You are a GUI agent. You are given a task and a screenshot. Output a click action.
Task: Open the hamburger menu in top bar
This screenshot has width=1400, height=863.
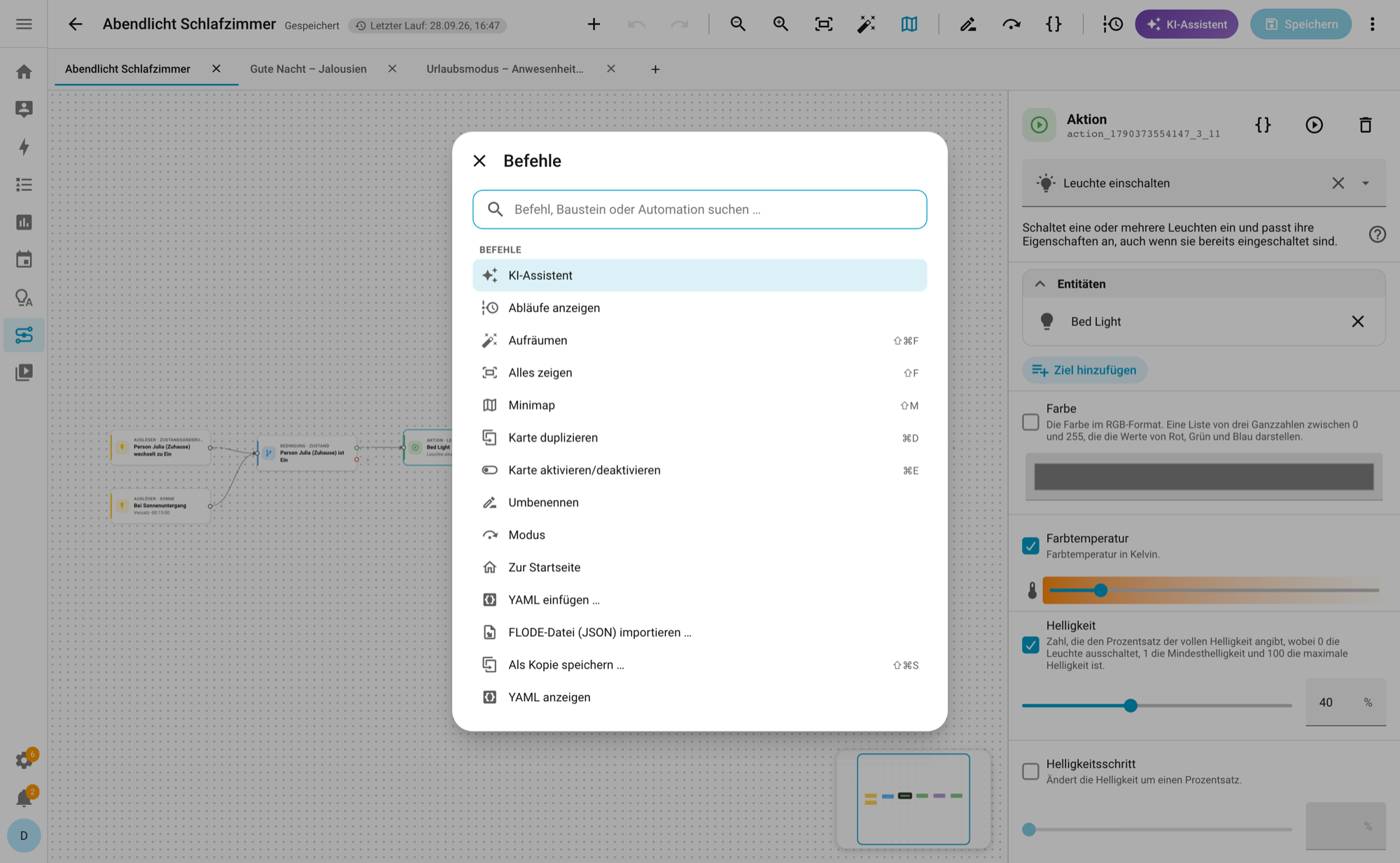pos(24,24)
